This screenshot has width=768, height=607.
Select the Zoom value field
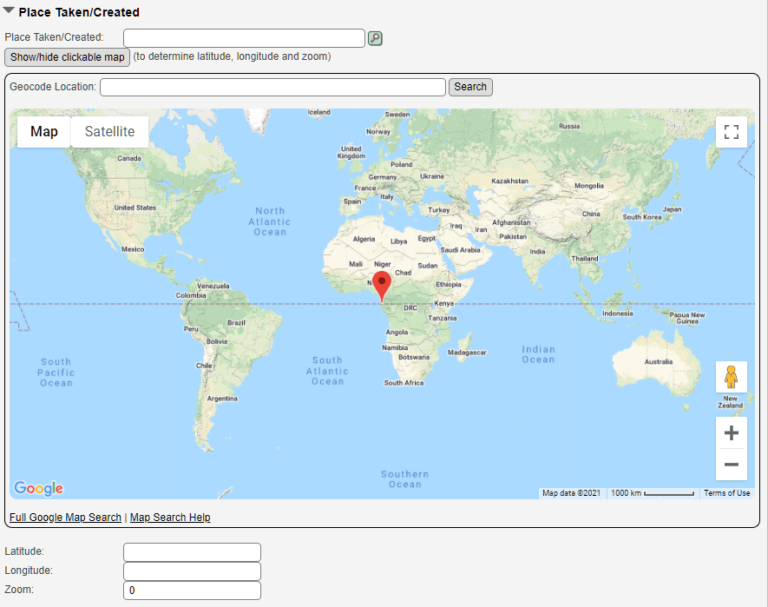[191, 590]
